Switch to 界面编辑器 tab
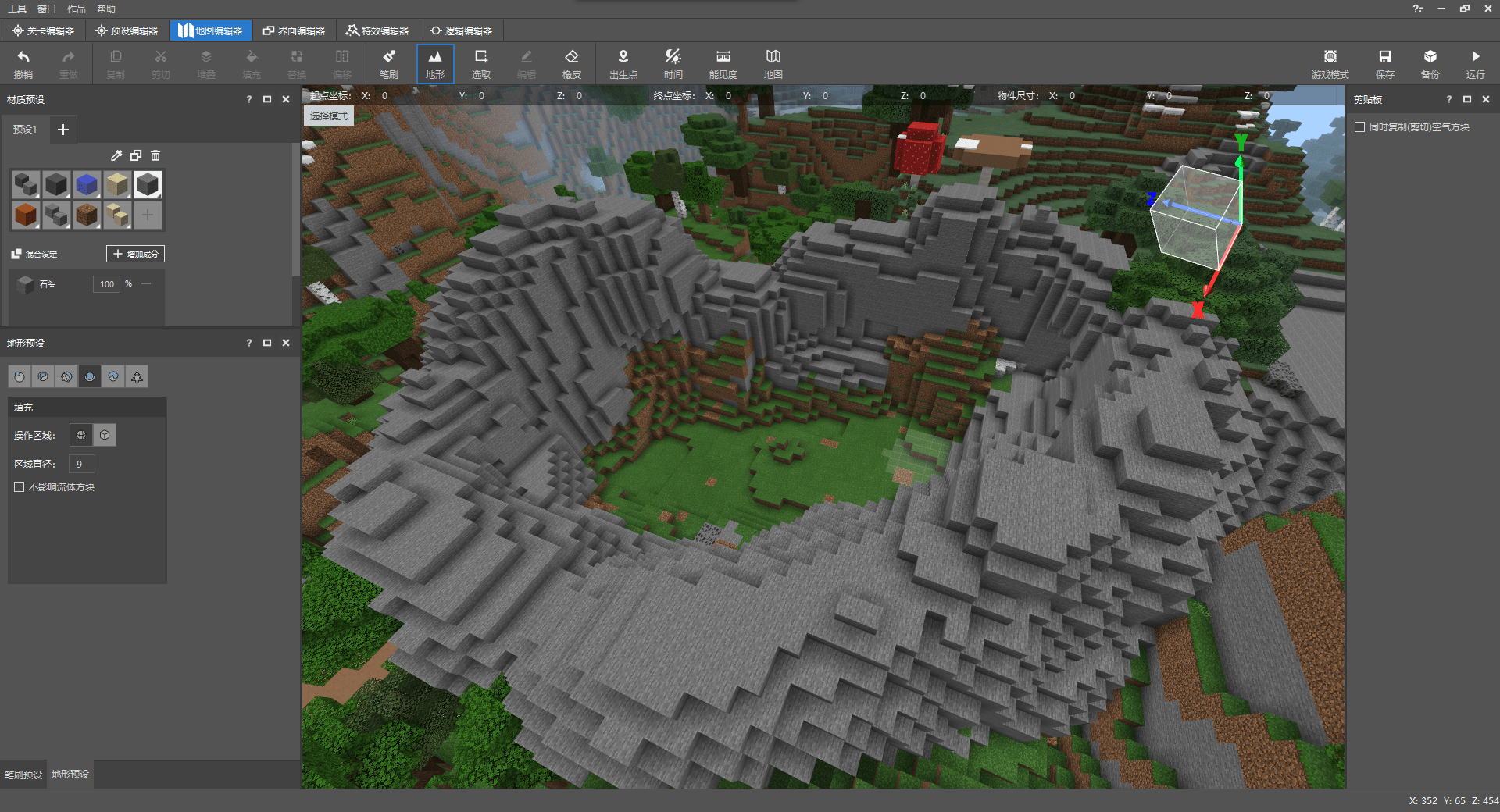This screenshot has height=812, width=1500. tap(295, 30)
